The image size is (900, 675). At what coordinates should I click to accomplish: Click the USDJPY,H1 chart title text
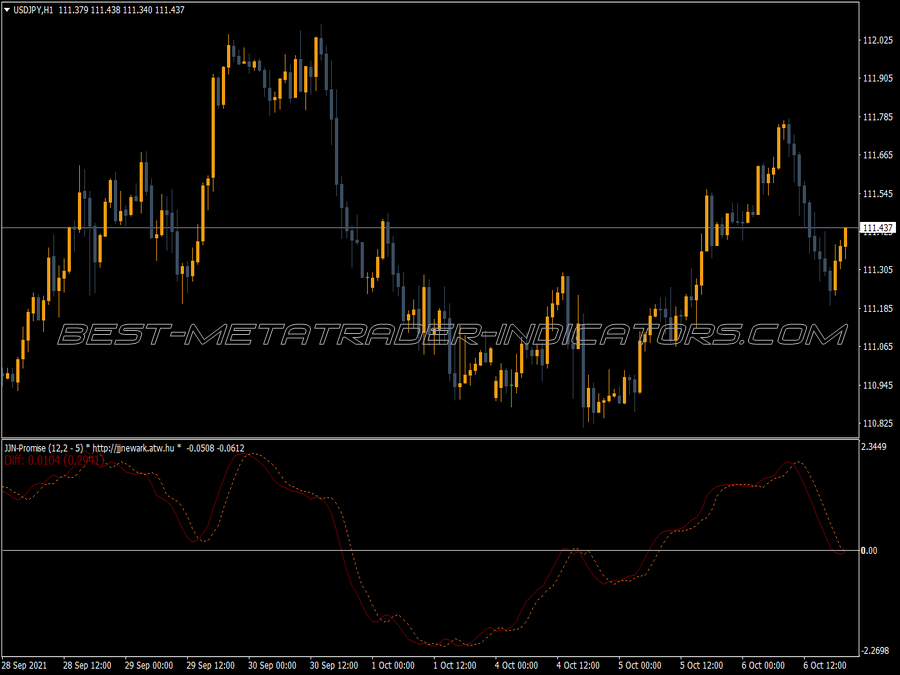(x=33, y=10)
